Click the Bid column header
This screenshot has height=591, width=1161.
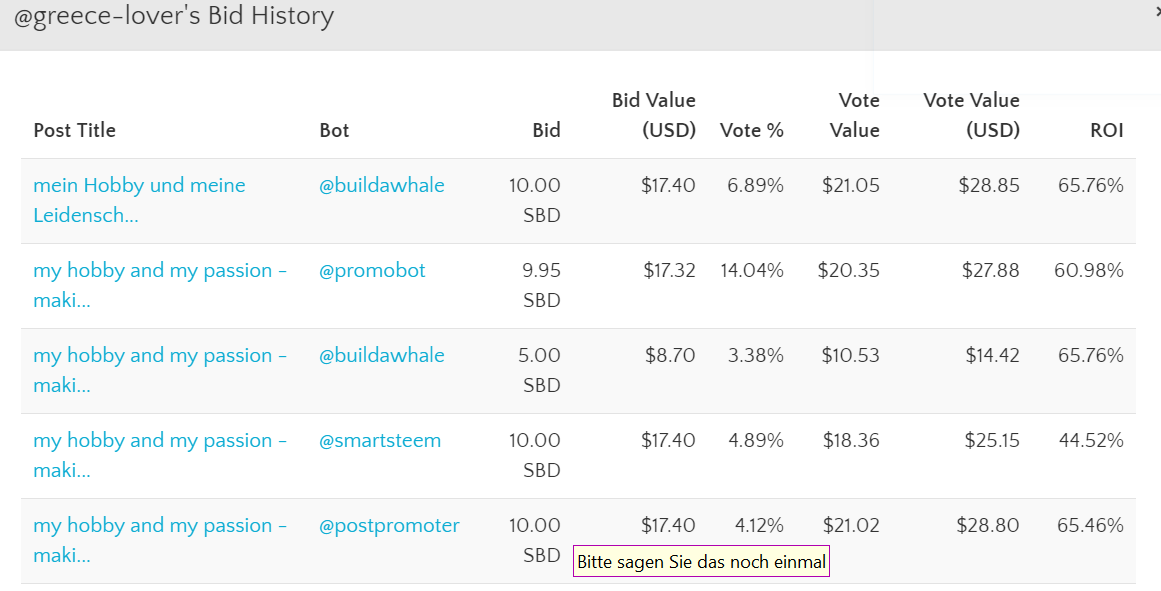coord(546,130)
